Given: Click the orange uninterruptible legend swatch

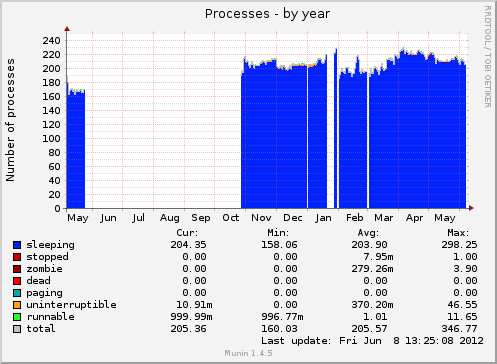Looking at the screenshot, I should 17,305.
